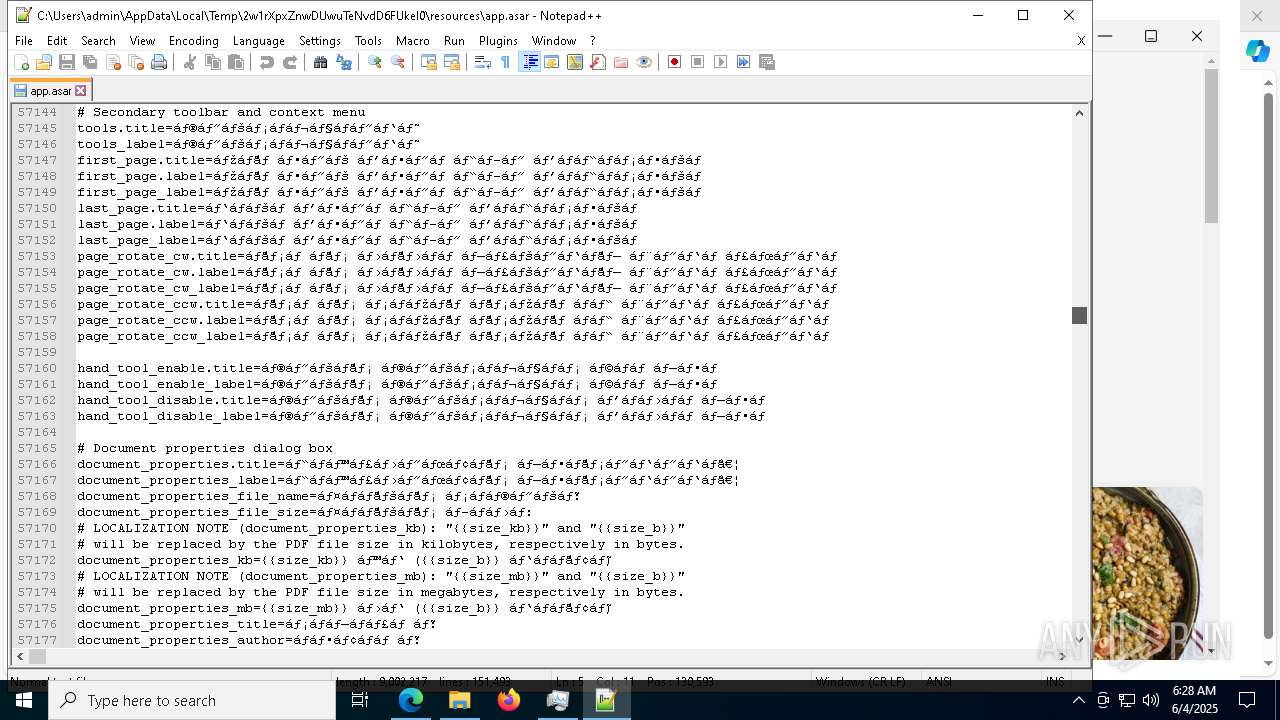Start recording a macro

(x=675, y=62)
